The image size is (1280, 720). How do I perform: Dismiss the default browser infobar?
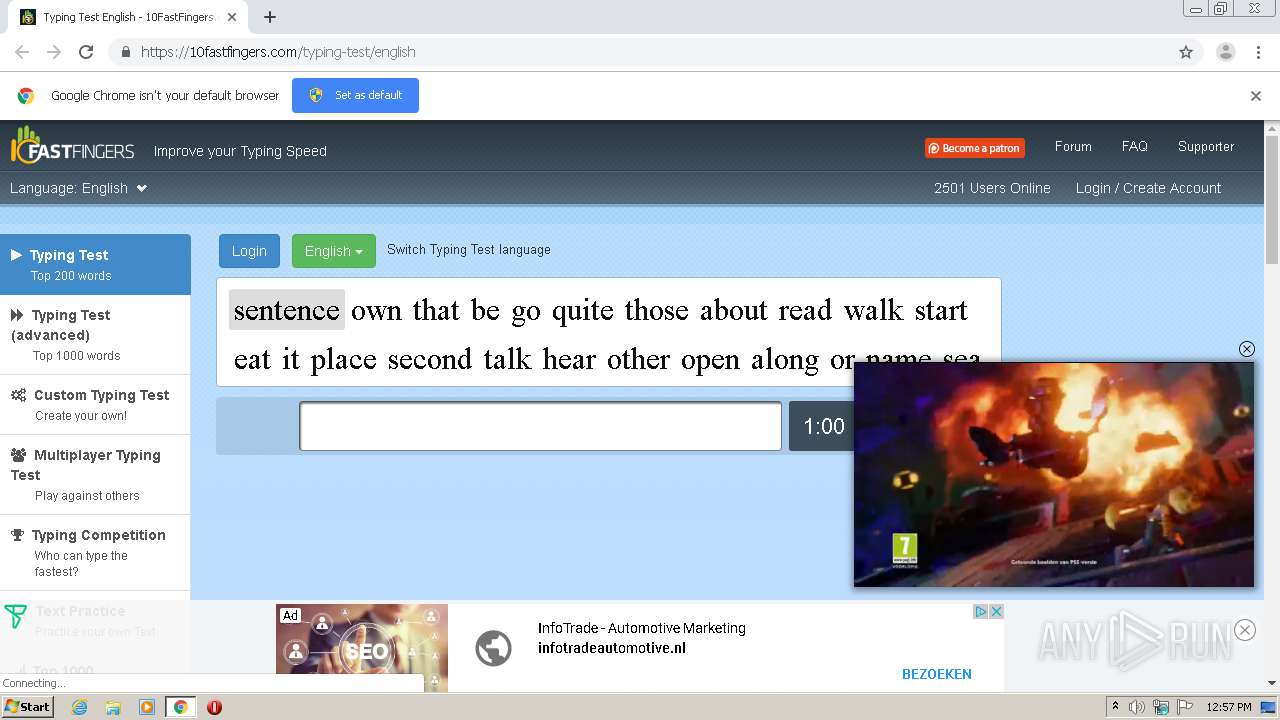[x=1256, y=96]
